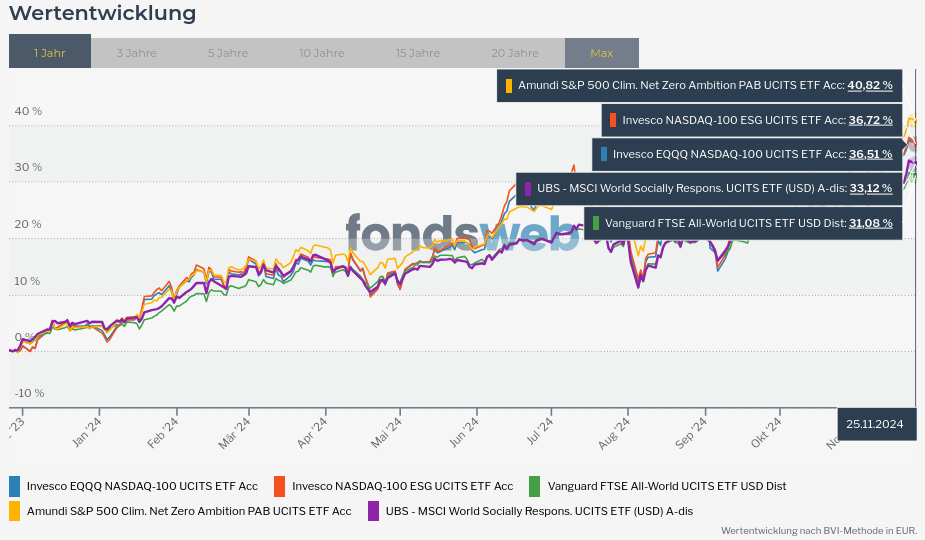The image size is (925, 540).
Task: Click the Amundi S&P 500 tooltip value 40,82 %
Action: (869, 86)
